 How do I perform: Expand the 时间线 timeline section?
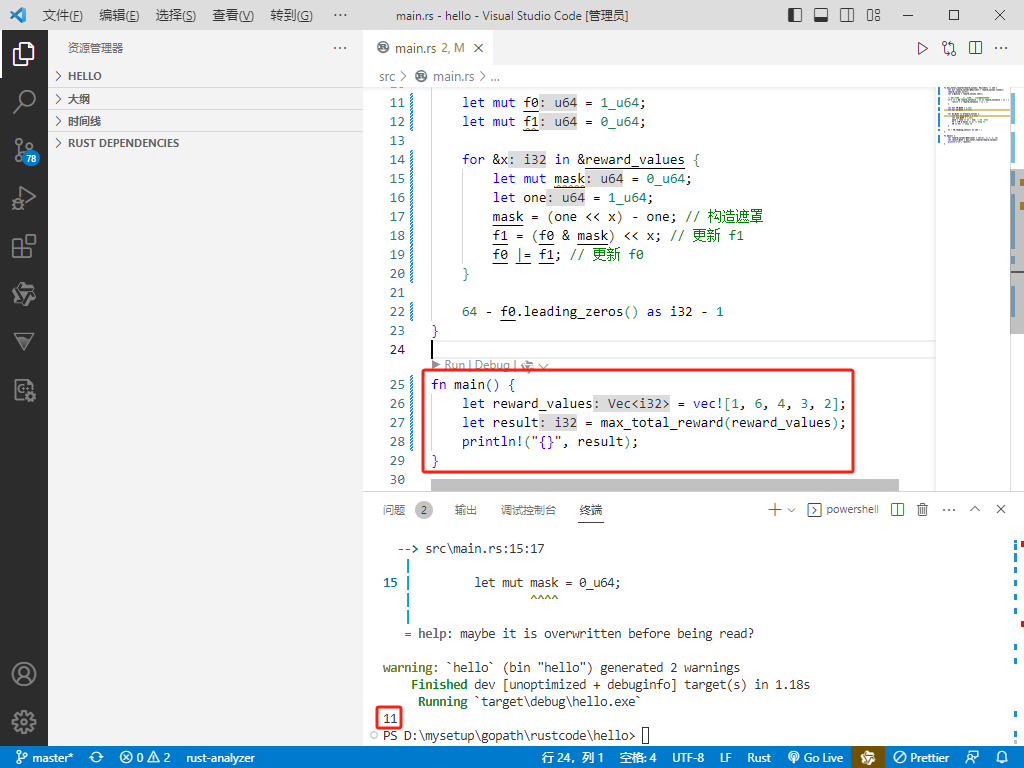click(206, 121)
